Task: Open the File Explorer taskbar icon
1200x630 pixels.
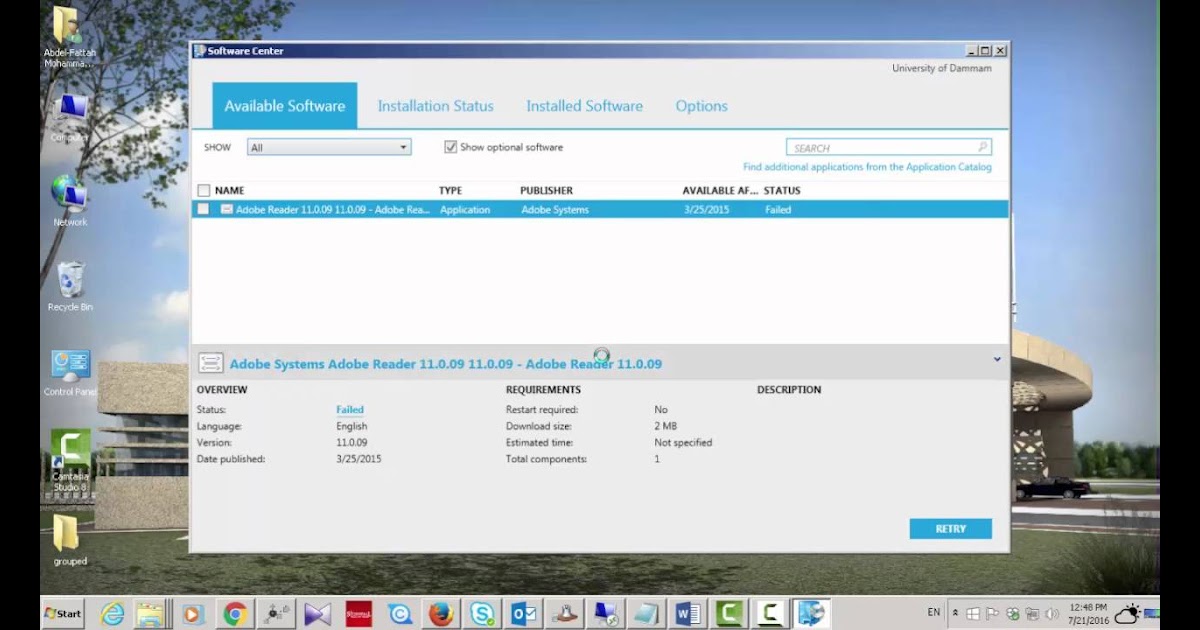Action: [x=150, y=613]
